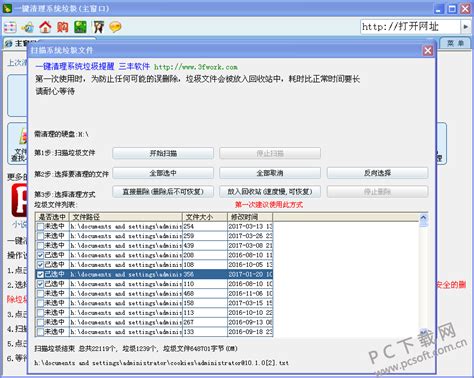Click the 扫描垃圾结束 scan result status text
The height and width of the screenshot is (378, 474).
click(136, 349)
